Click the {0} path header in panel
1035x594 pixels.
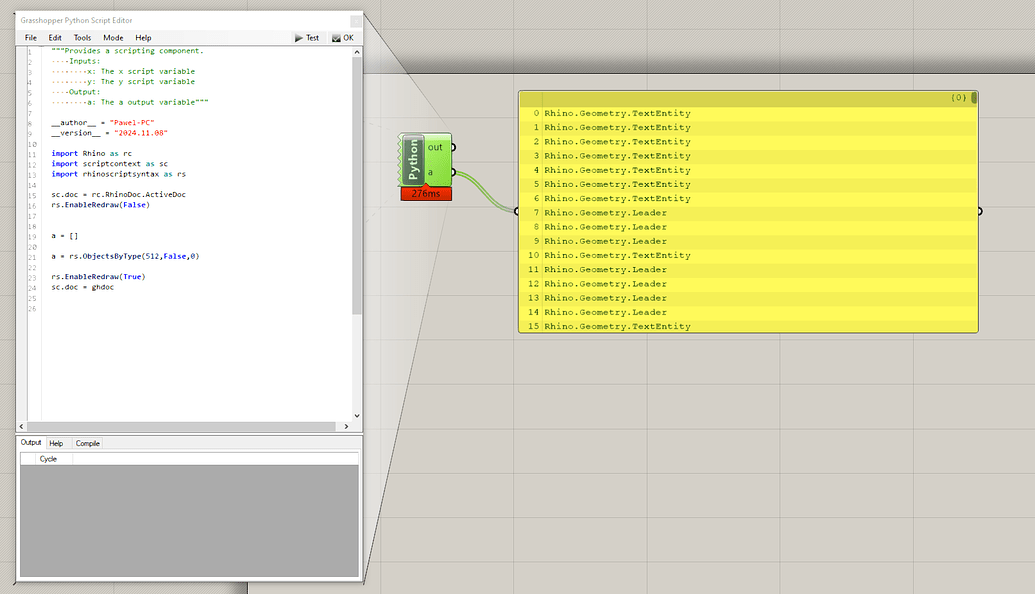[x=958, y=98]
